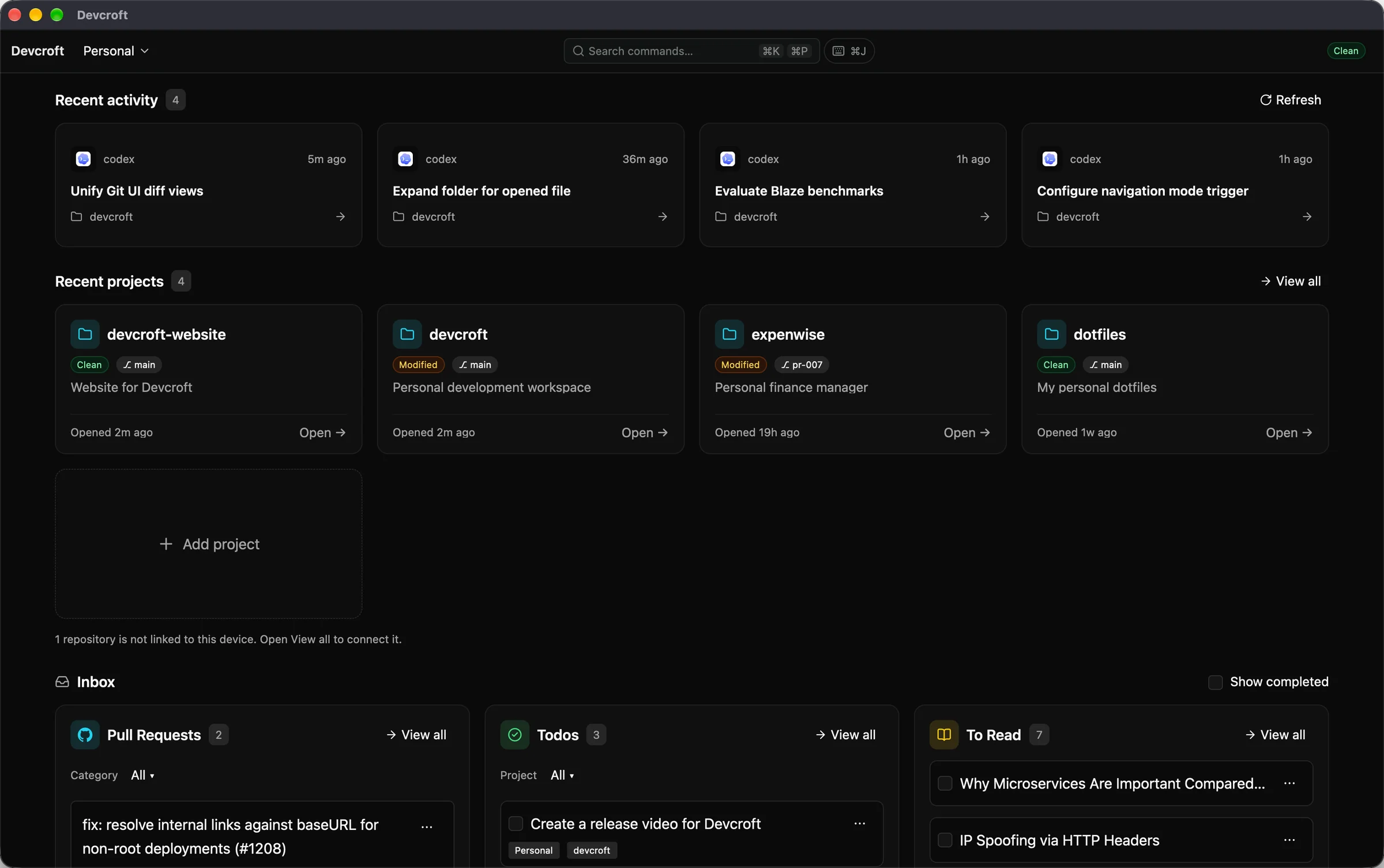
Task: Mark Why Microservices article as read
Action: pos(945,783)
